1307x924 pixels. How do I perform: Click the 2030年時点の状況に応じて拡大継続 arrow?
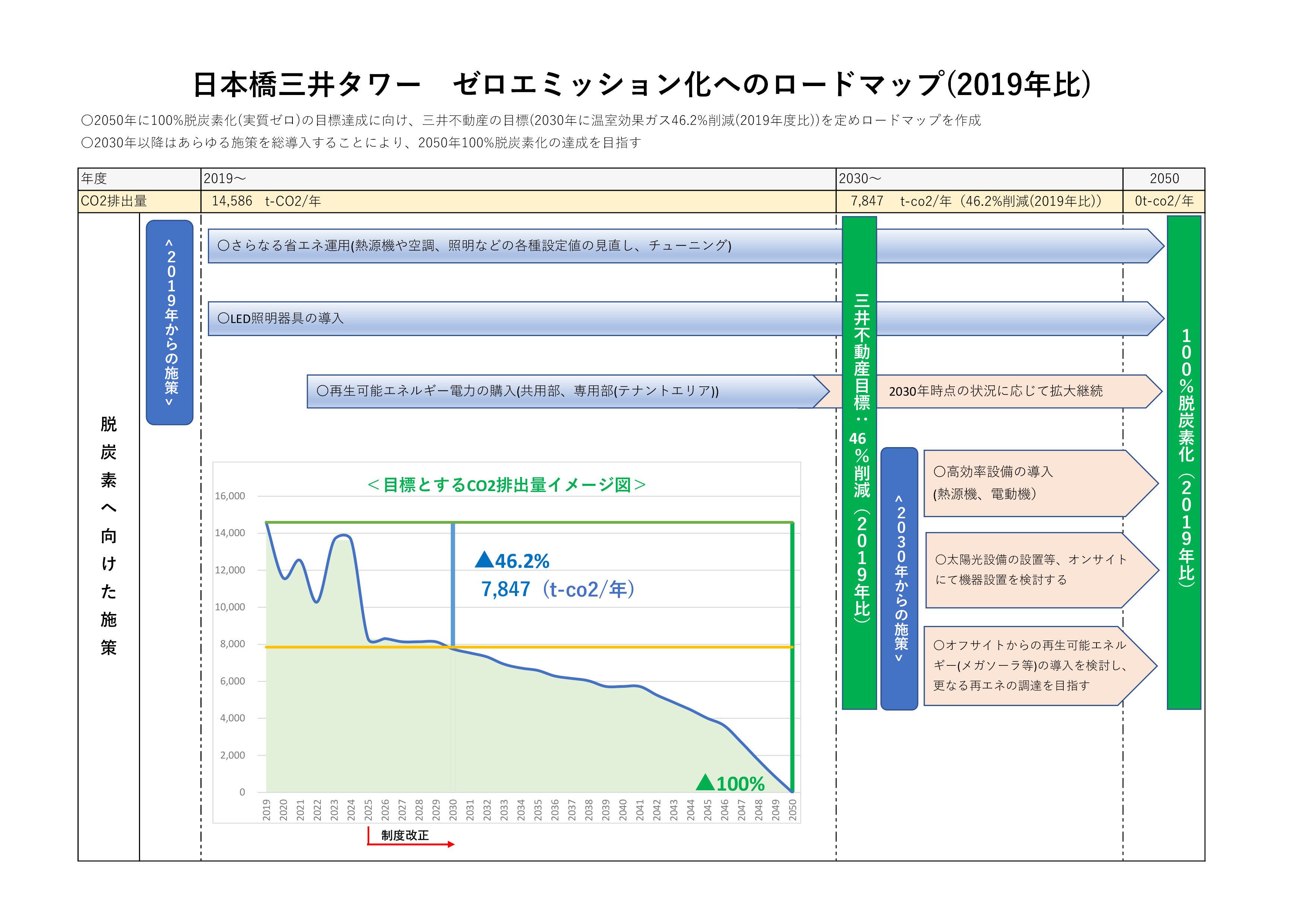click(996, 391)
